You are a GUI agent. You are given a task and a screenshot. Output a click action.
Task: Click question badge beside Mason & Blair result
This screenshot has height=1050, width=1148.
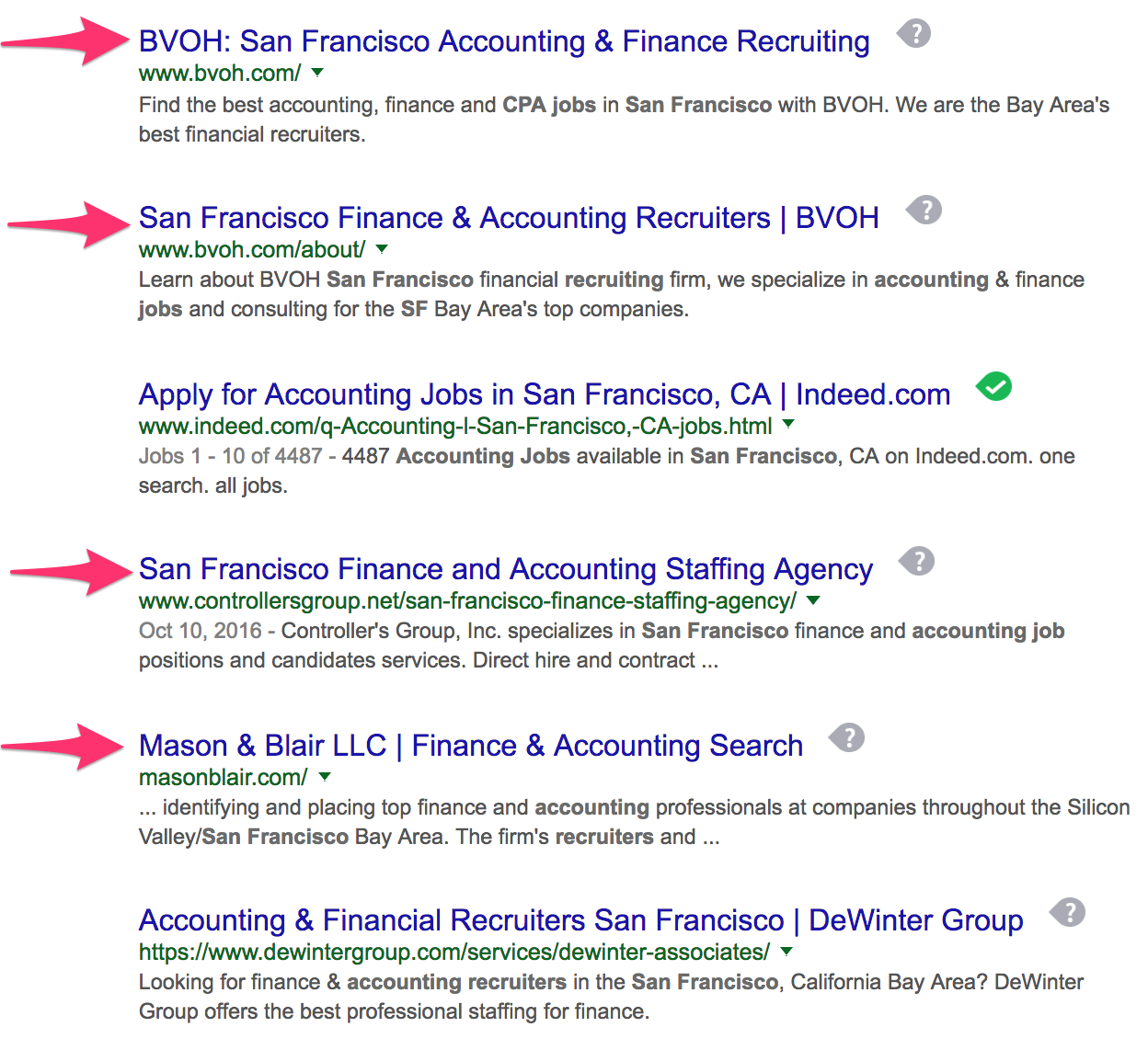[x=846, y=737]
